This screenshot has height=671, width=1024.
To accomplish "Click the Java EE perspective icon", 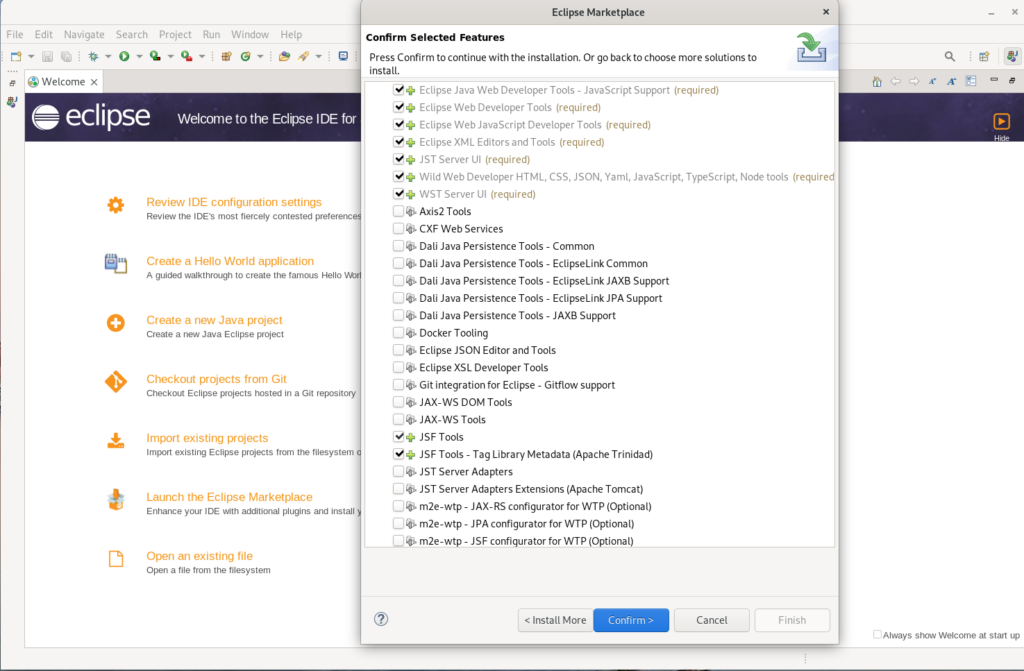I will 1012,57.
